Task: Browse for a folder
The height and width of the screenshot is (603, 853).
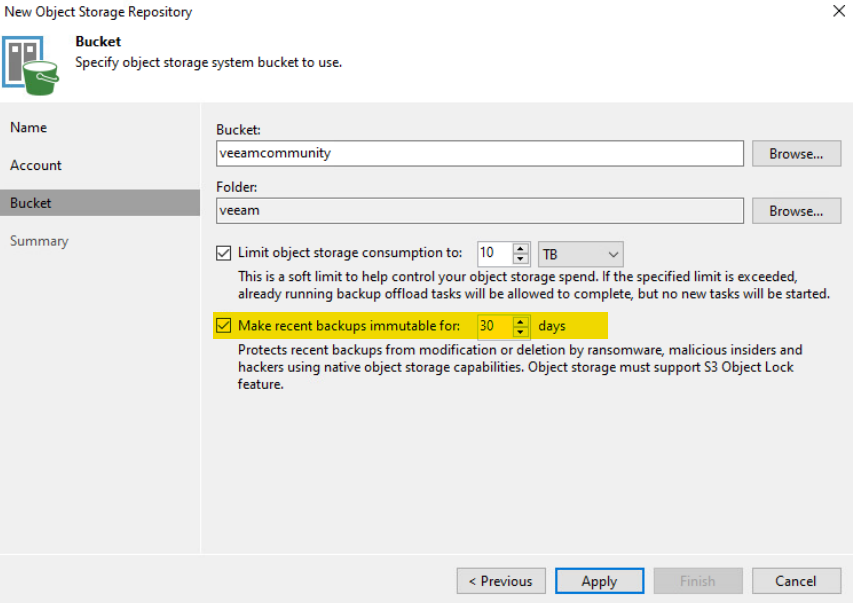Action: click(796, 211)
